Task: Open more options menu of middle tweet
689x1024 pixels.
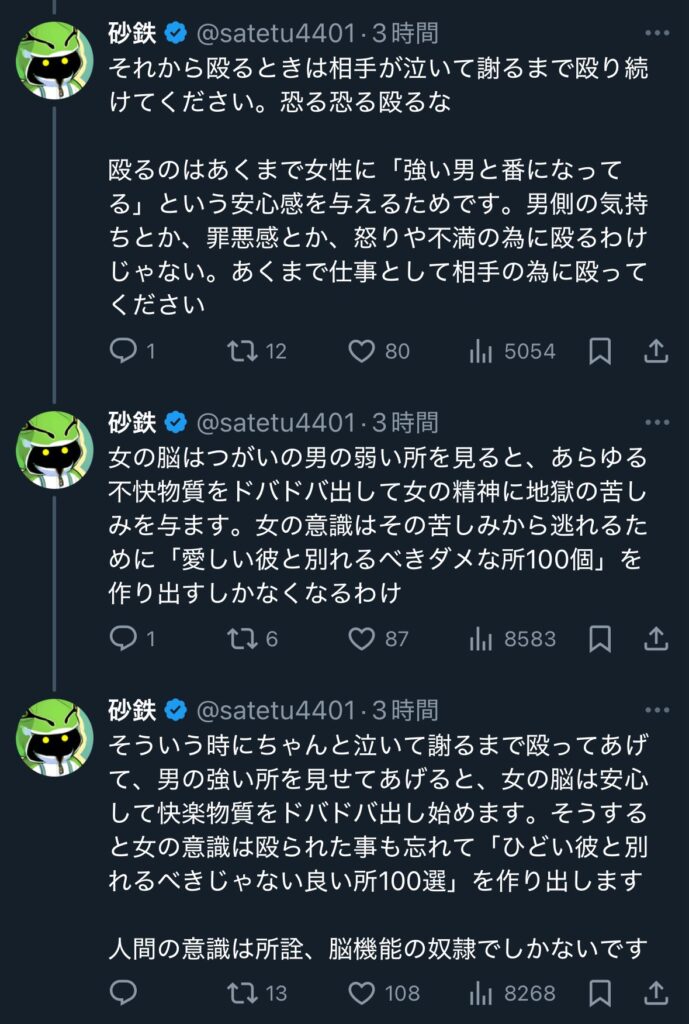Action: [x=657, y=422]
